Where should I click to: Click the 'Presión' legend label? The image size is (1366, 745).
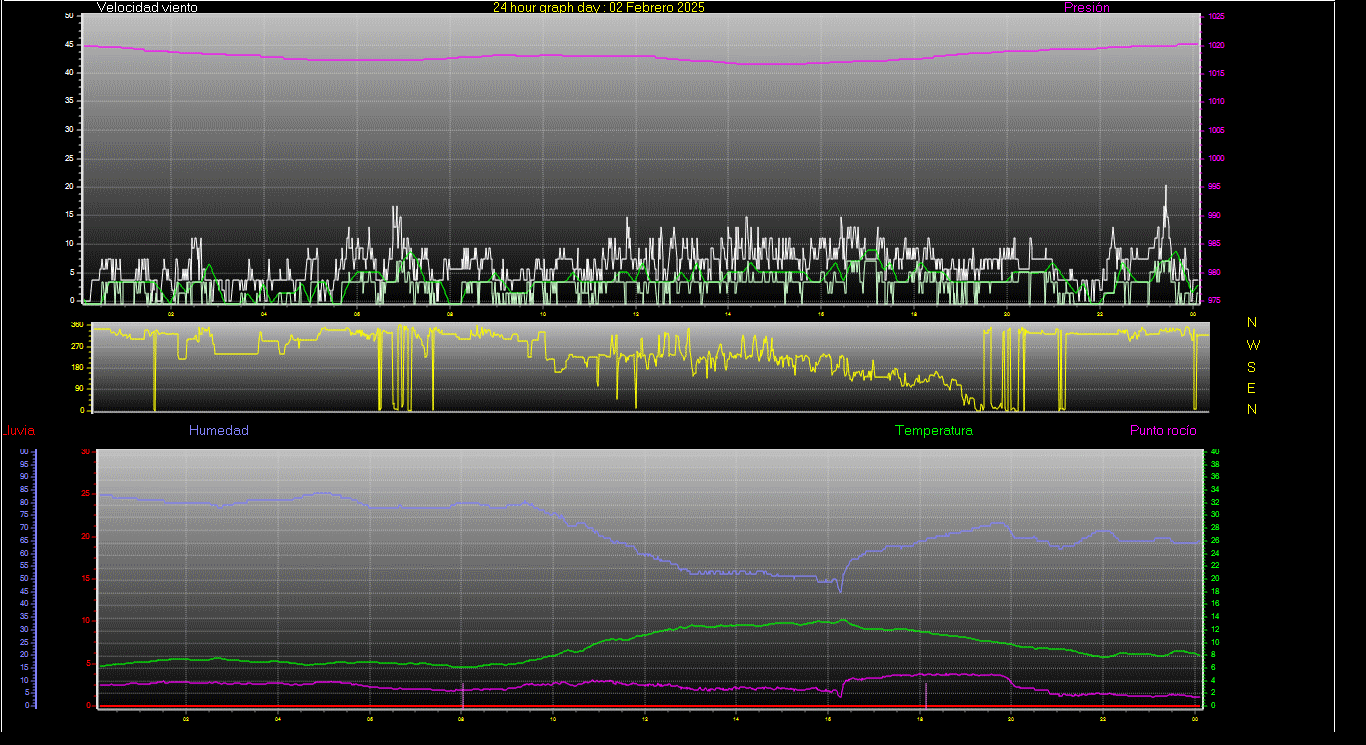(1087, 7)
